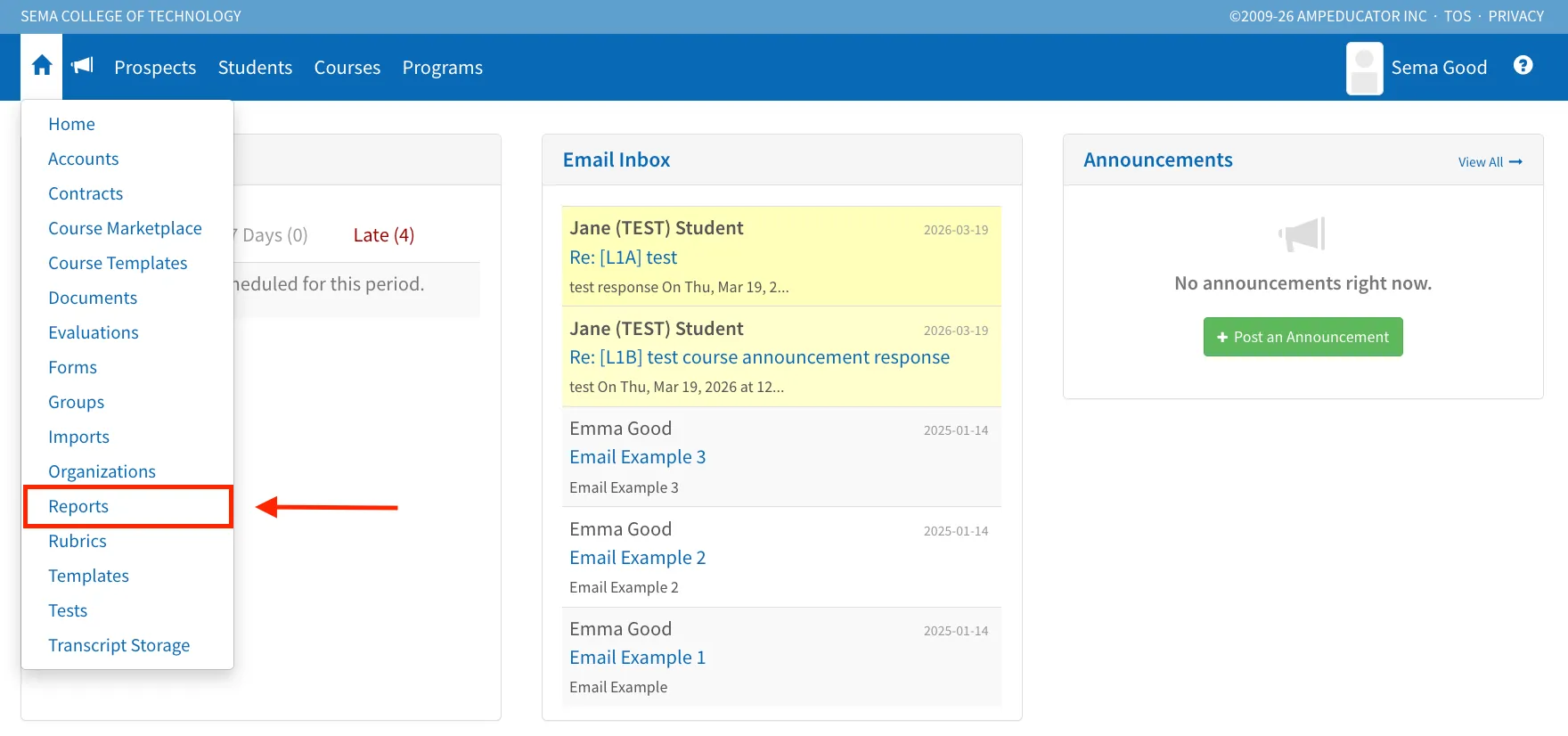Open the TOS link in header
The height and width of the screenshot is (736, 1568).
tap(1458, 16)
